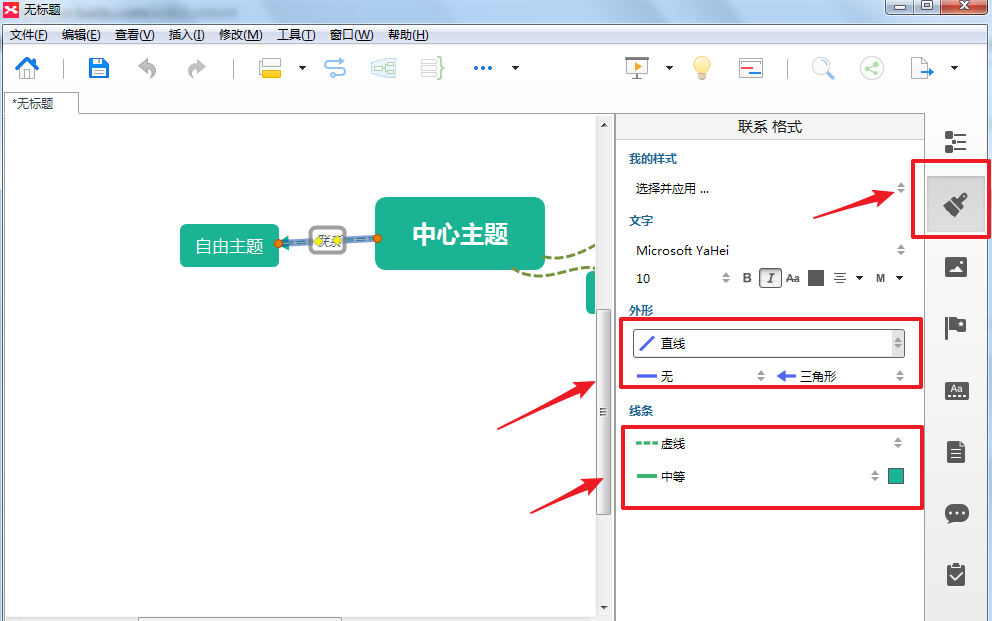The image size is (992, 621).
Task: Open the 选择并应用 styles dropdown
Action: click(899, 188)
